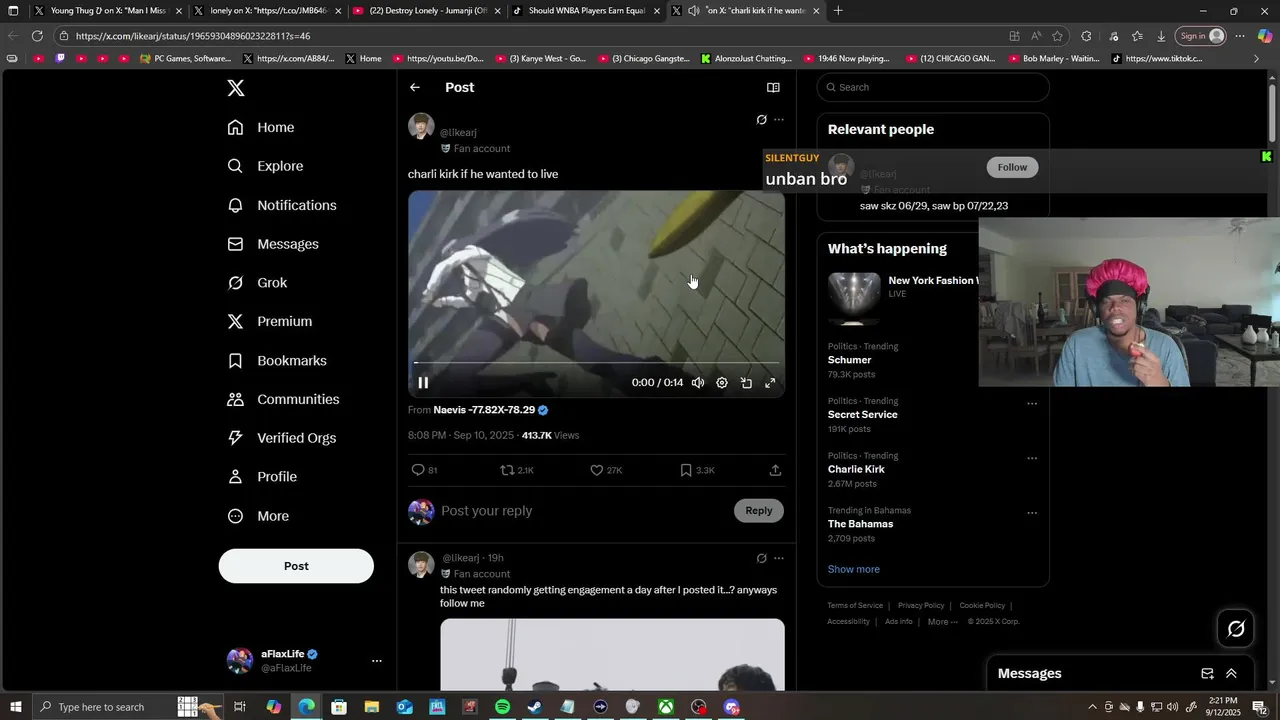Open a new browser tab
Image resolution: width=1280 pixels, height=720 pixels.
[x=838, y=11]
